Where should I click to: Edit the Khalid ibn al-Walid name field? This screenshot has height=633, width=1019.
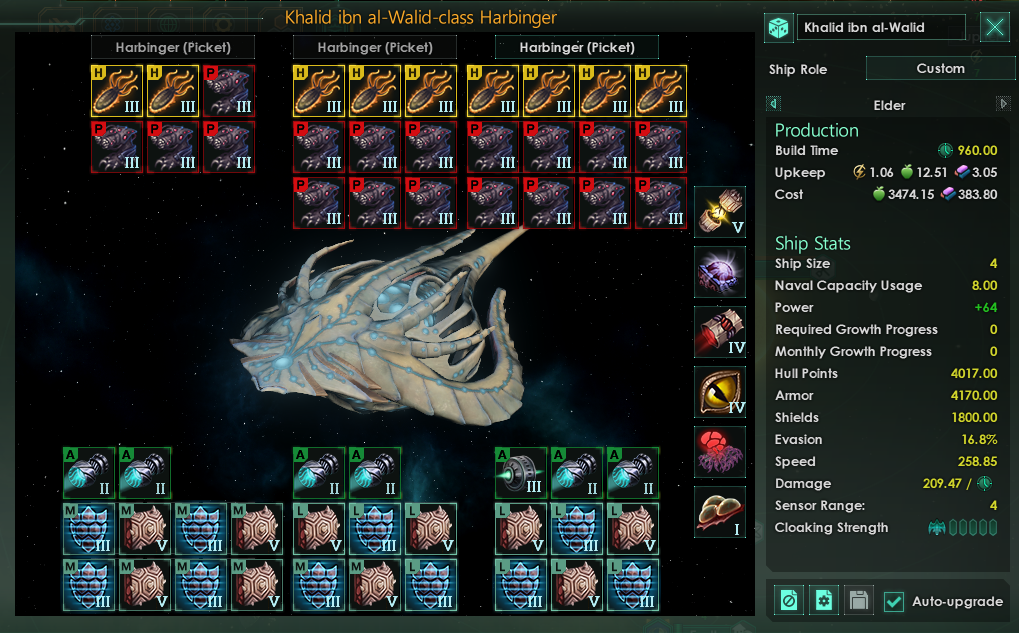(x=881, y=27)
